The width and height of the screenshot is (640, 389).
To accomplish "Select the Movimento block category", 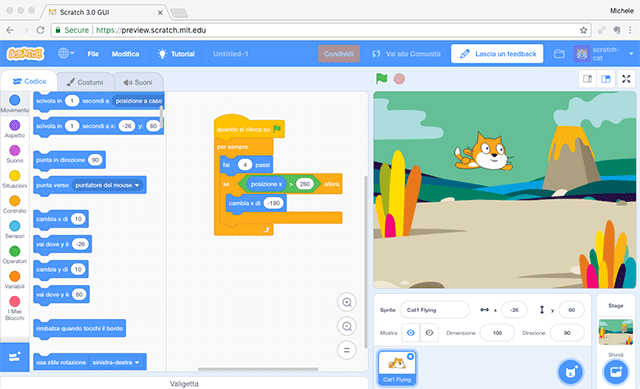I will click(15, 104).
